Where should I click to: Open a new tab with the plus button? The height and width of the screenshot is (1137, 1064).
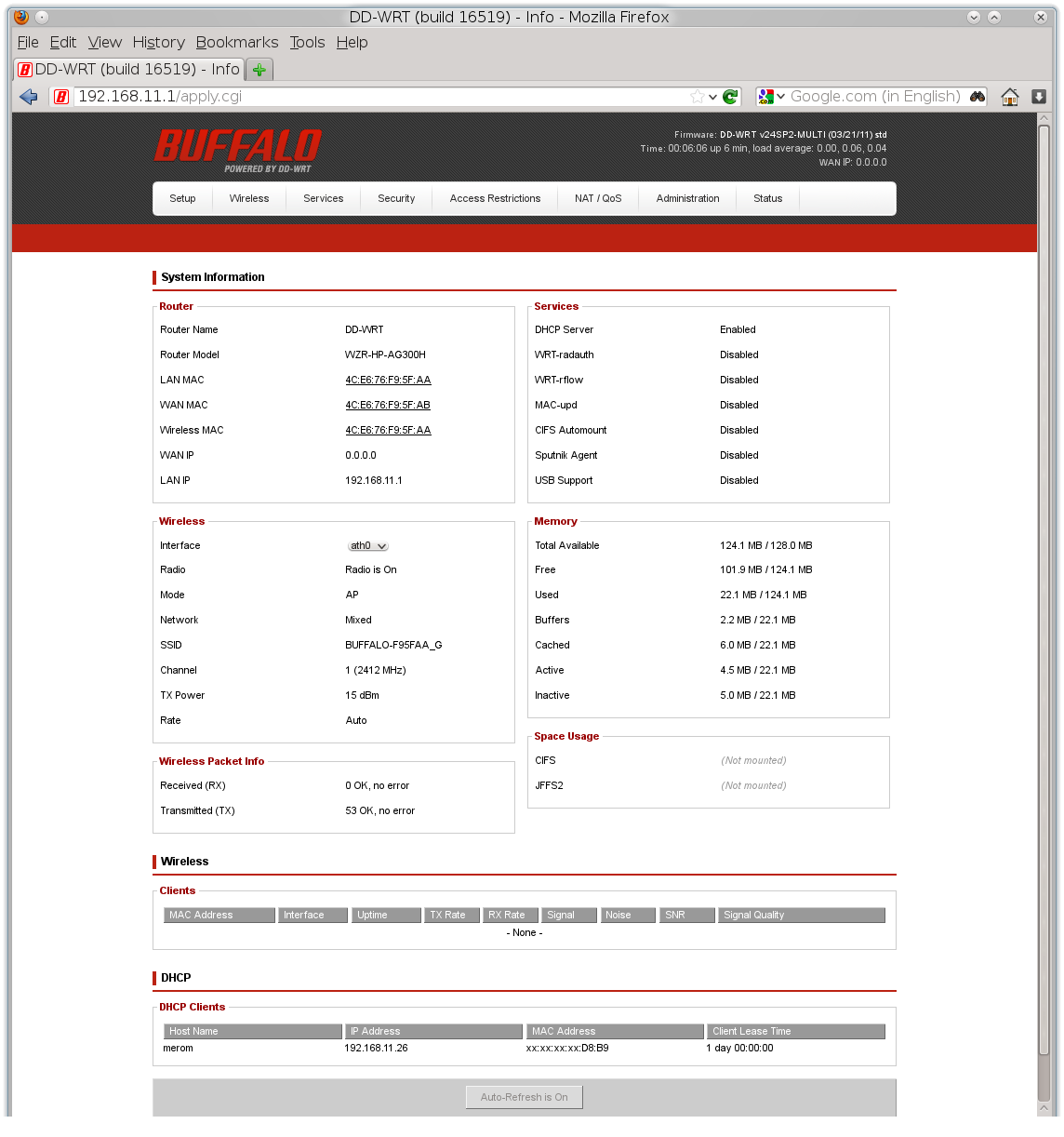tap(259, 70)
